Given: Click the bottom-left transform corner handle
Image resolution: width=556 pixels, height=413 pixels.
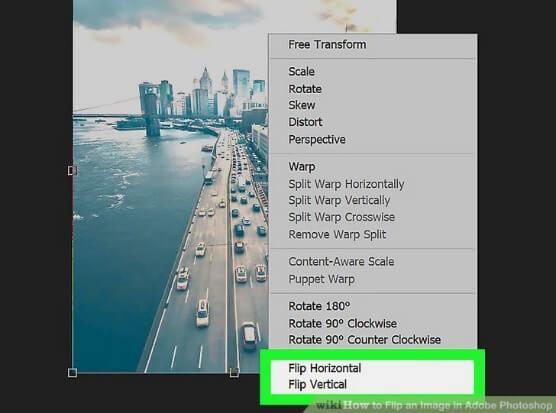Looking at the screenshot, I should click(72, 373).
